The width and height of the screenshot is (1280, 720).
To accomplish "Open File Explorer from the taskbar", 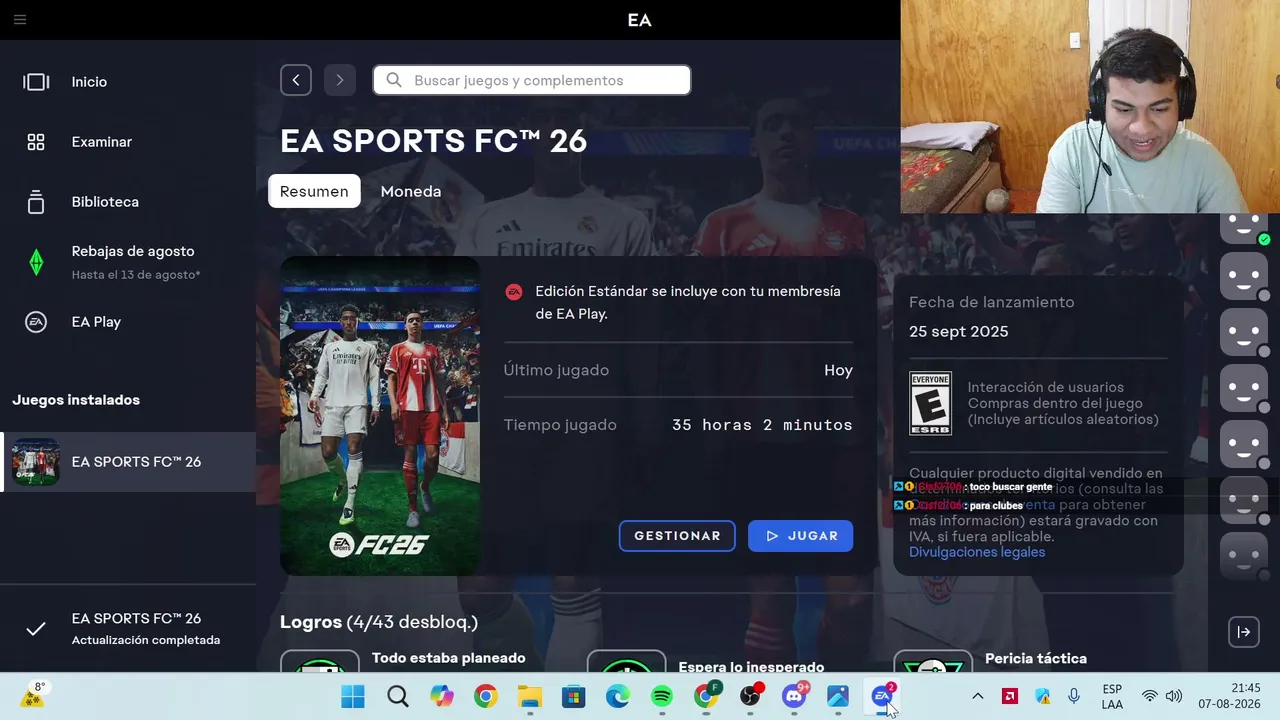I will [530, 696].
